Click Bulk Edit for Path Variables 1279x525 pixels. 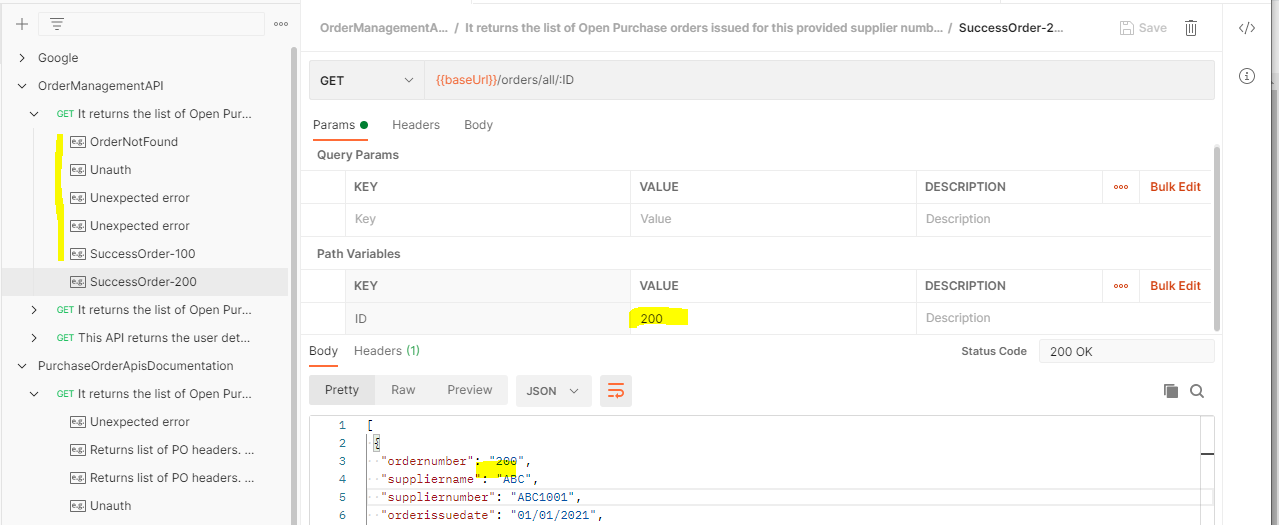1175,286
